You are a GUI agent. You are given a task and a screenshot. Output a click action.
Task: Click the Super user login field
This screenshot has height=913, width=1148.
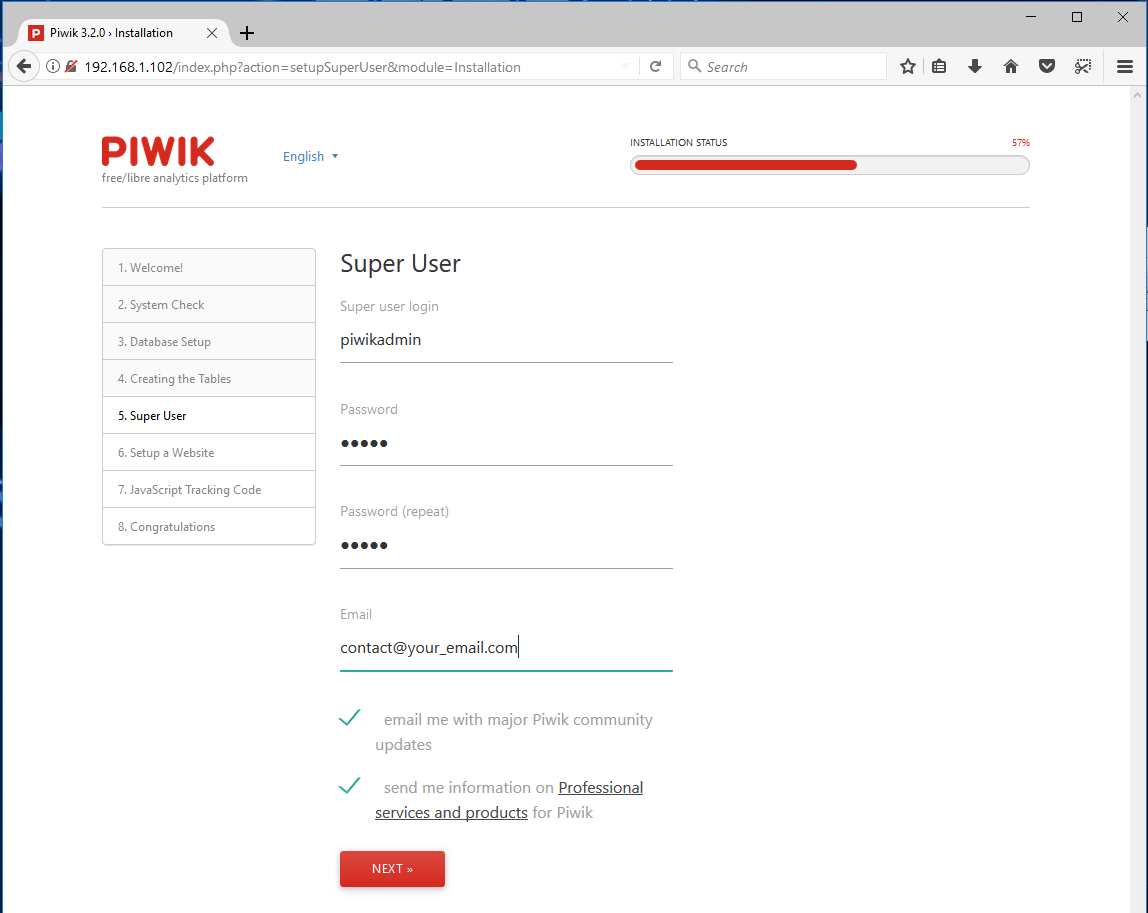click(506, 340)
